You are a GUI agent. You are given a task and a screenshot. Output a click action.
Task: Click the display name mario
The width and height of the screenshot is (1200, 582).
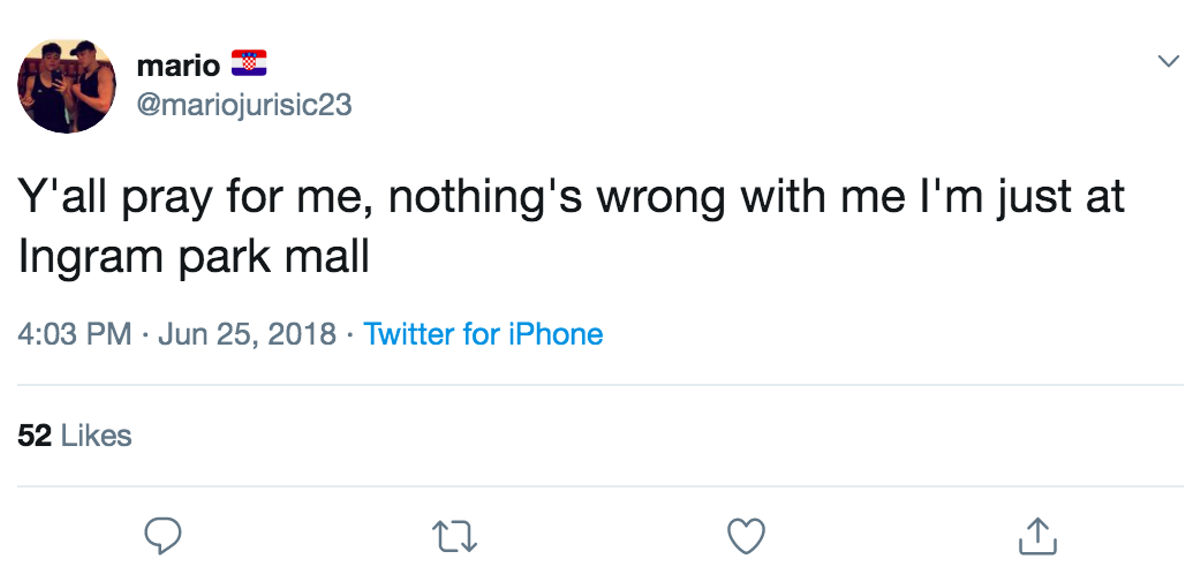(x=178, y=67)
